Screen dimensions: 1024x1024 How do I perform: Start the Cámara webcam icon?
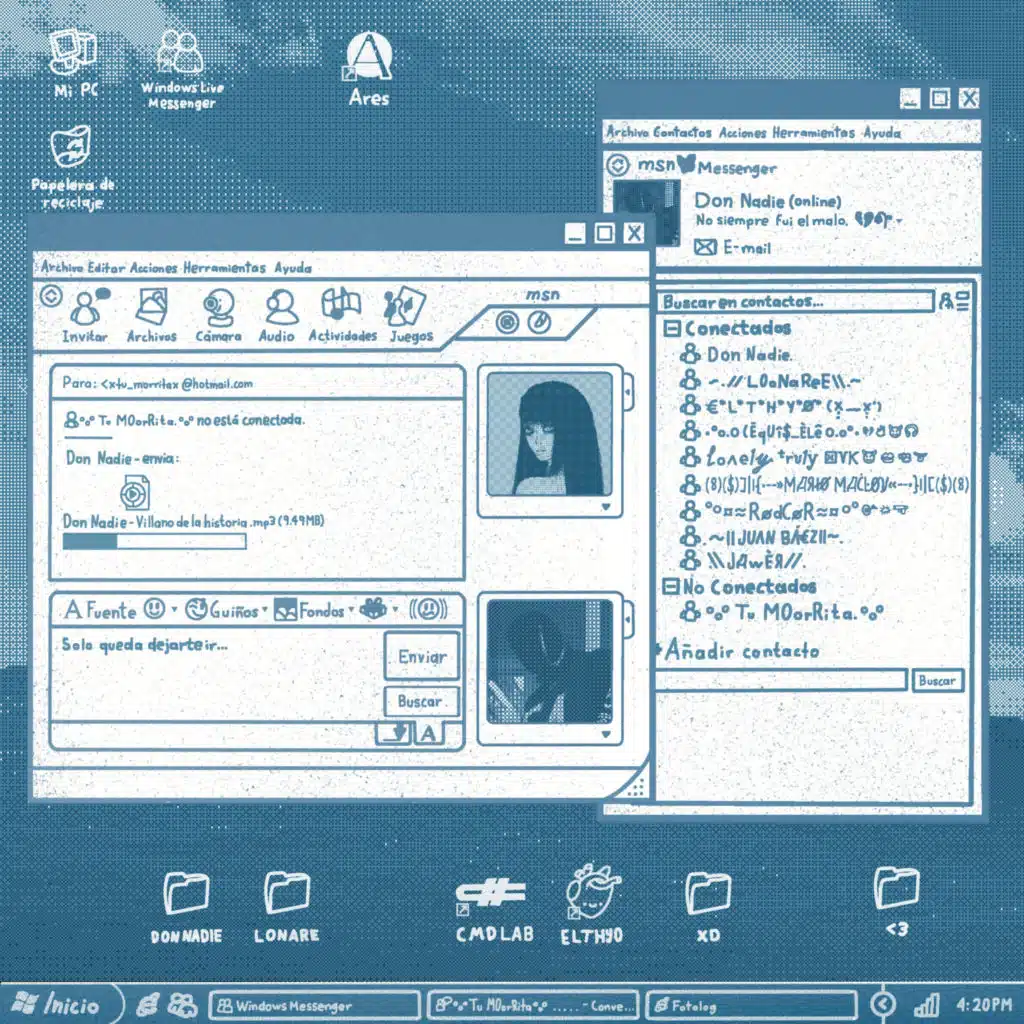click(x=218, y=308)
